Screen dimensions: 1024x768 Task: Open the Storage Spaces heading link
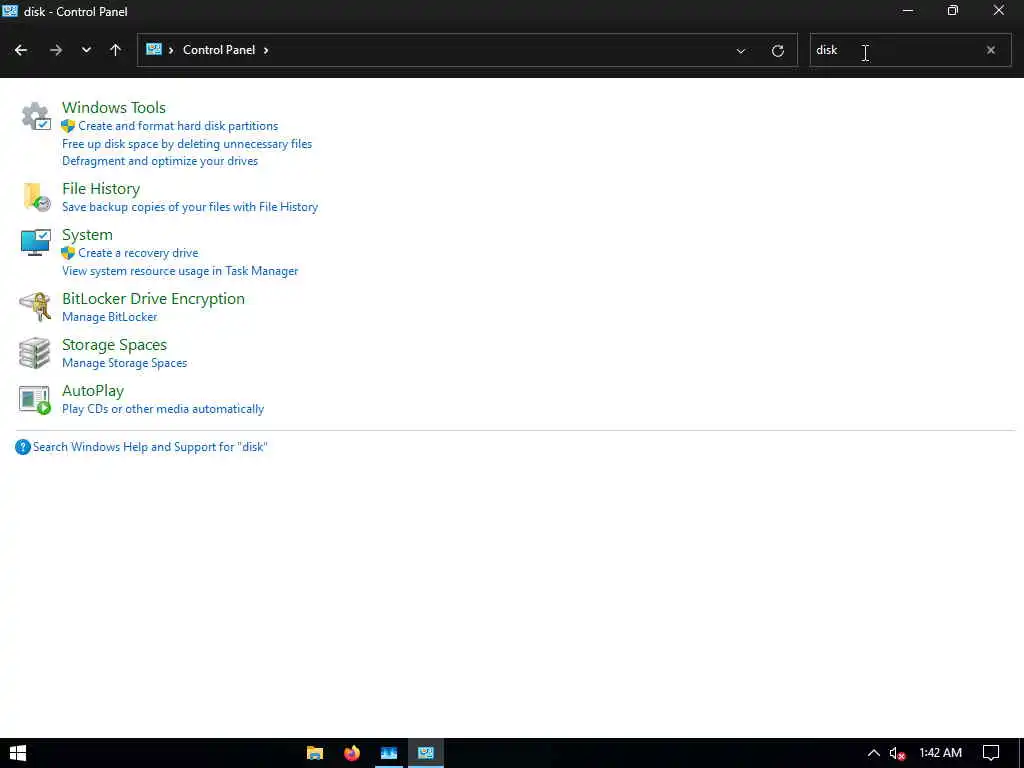pos(114,344)
